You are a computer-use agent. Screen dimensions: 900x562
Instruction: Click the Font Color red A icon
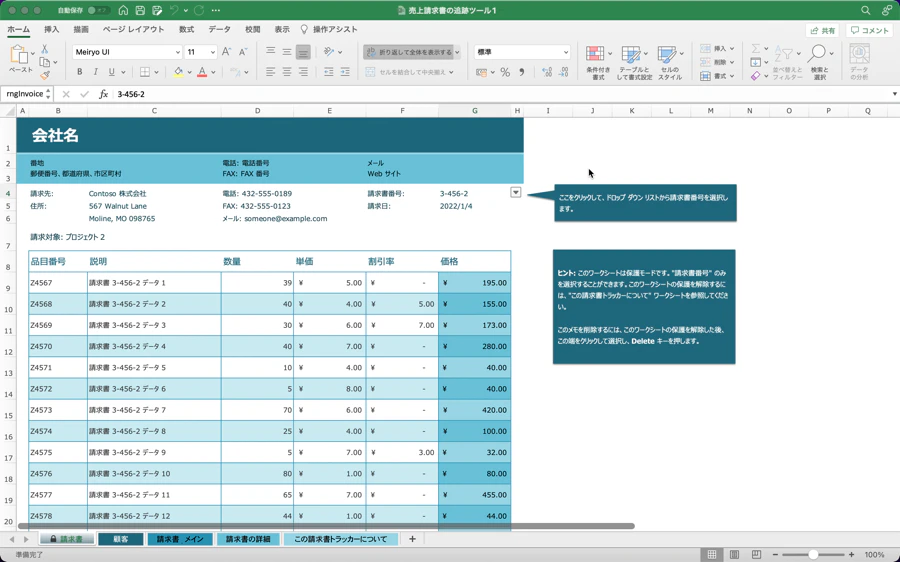(x=202, y=72)
